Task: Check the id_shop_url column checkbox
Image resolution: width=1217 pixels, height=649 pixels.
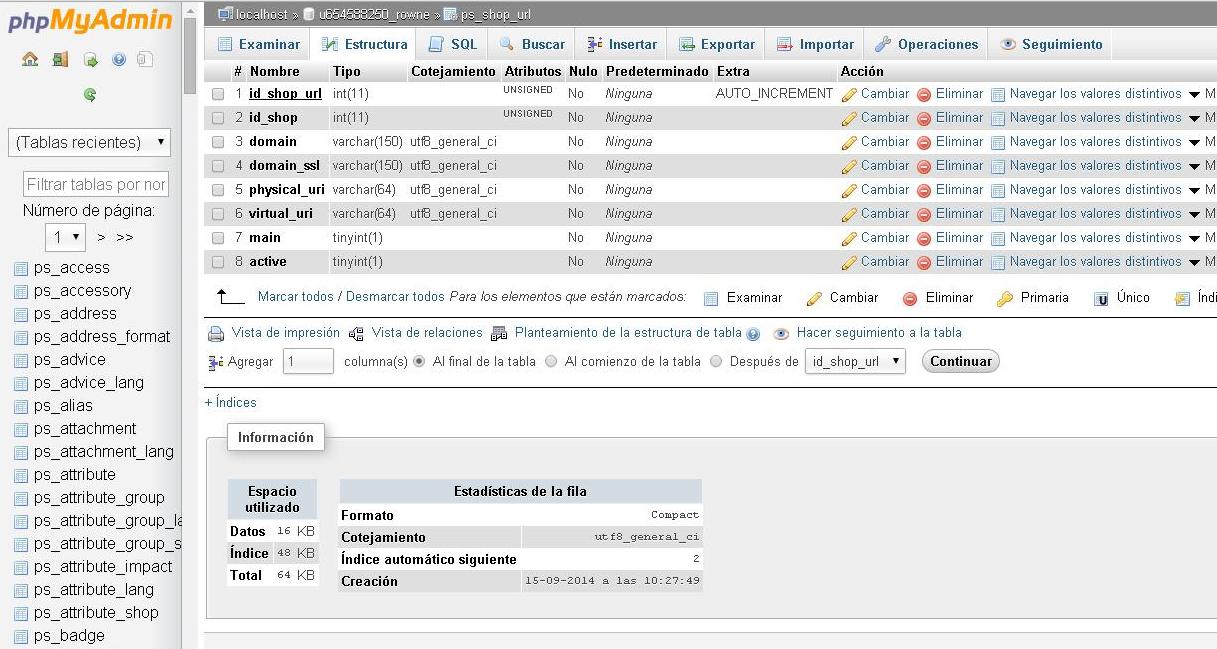Action: [218, 94]
